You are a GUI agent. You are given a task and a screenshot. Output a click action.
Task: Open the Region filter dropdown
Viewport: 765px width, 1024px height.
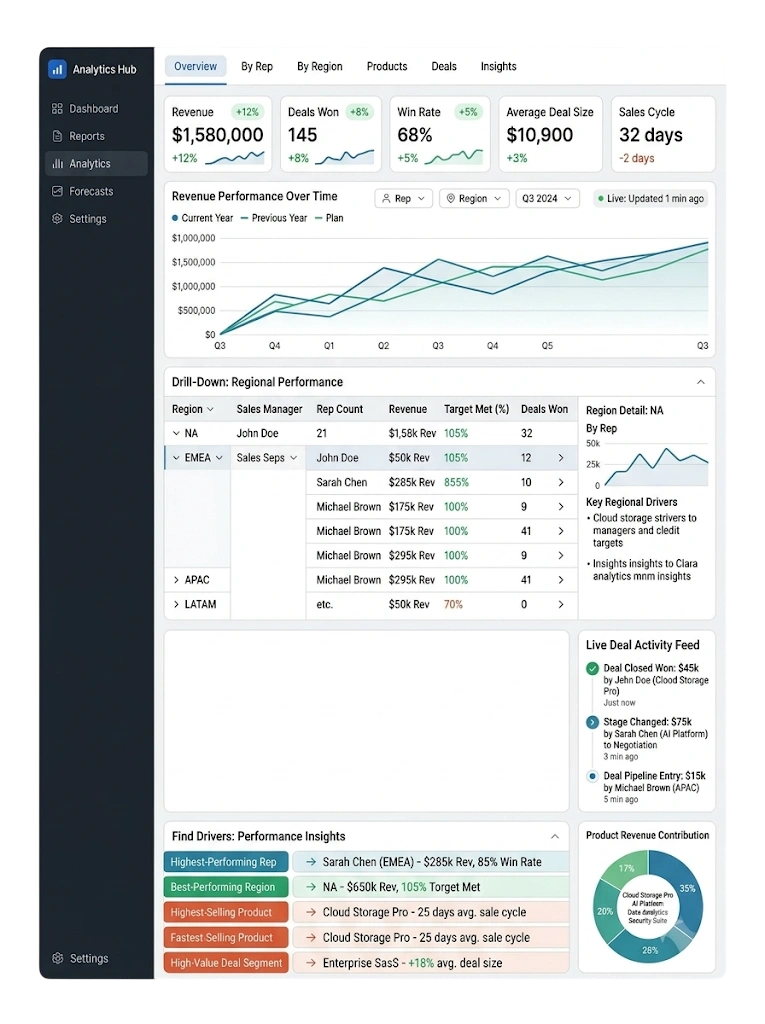pos(474,199)
